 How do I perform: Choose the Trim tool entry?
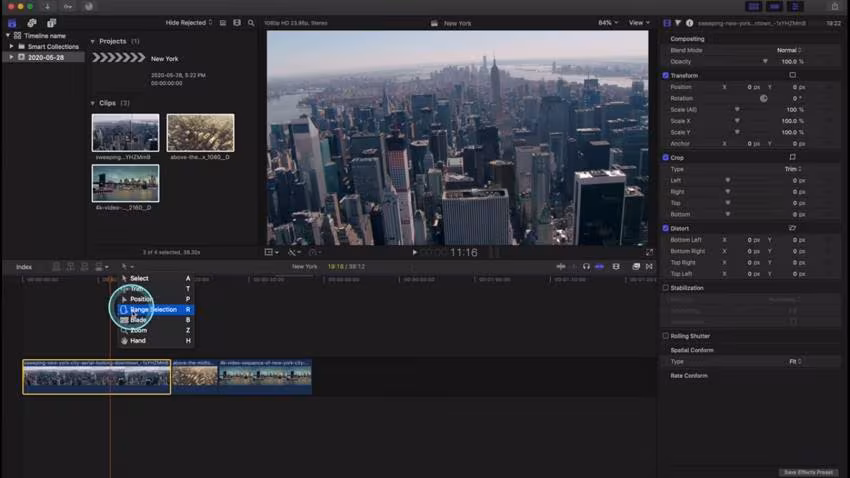156,288
